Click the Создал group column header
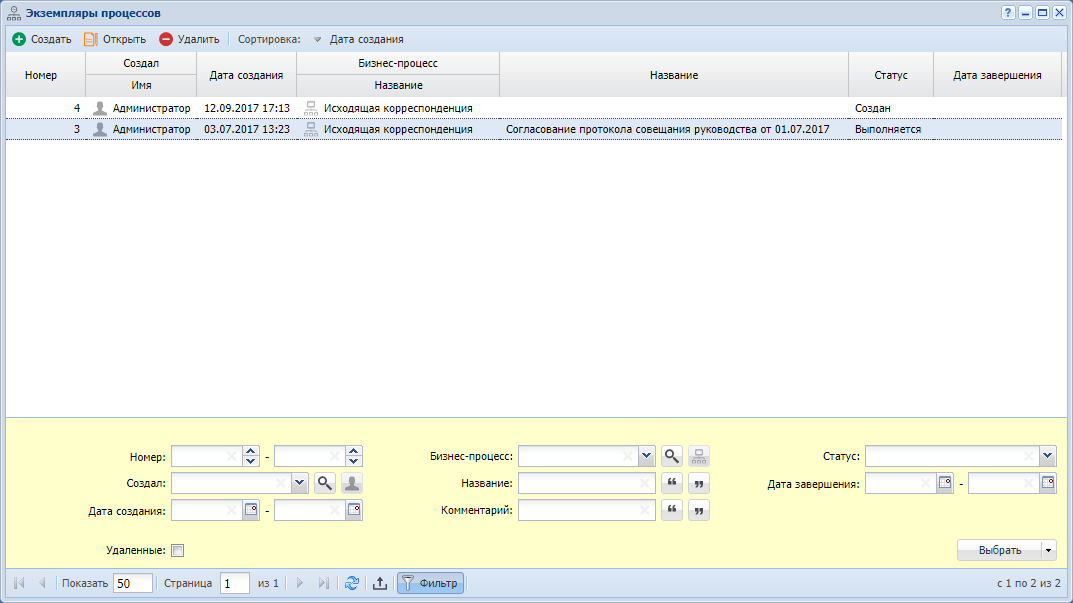1073x603 pixels. [x=141, y=63]
